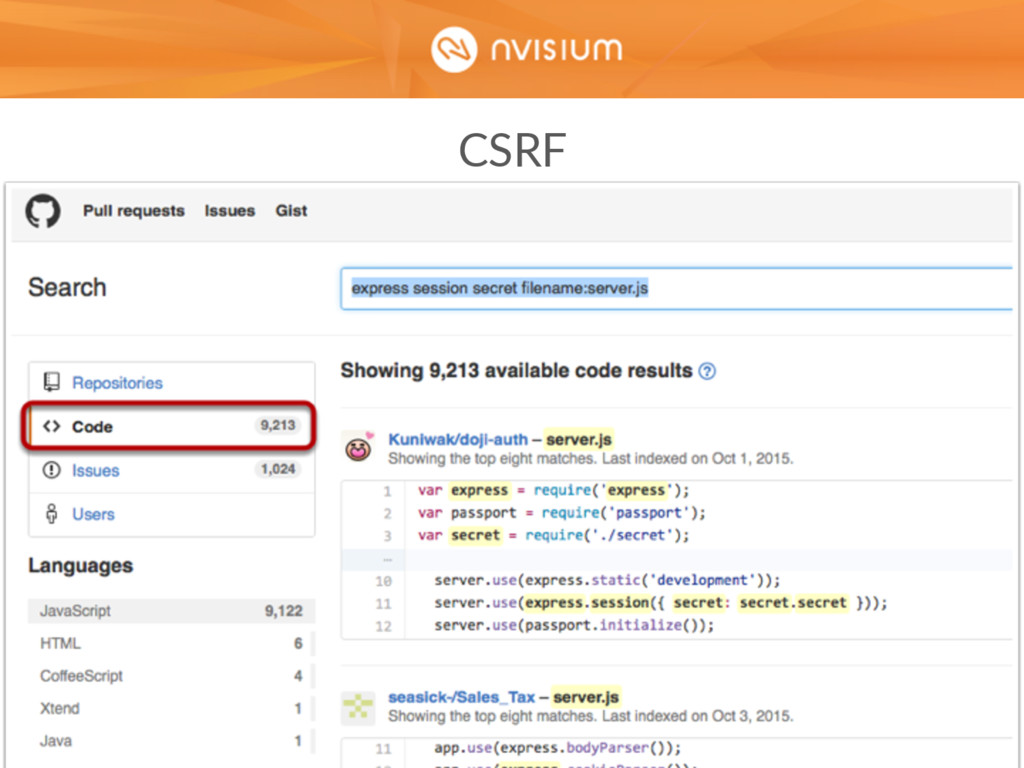Click the collapsed lines ellipsis in doji-auth snippet
The image size is (1024, 768).
point(388,560)
